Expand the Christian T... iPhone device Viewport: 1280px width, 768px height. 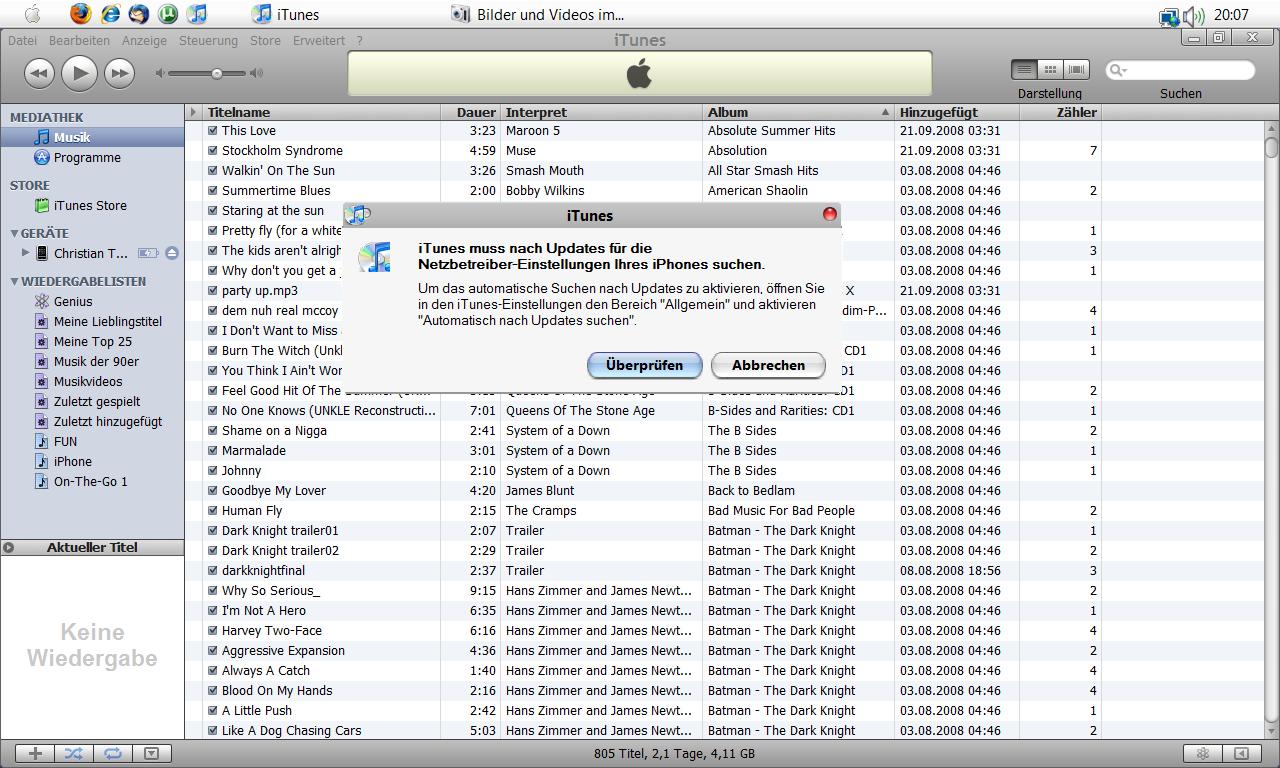(25, 253)
